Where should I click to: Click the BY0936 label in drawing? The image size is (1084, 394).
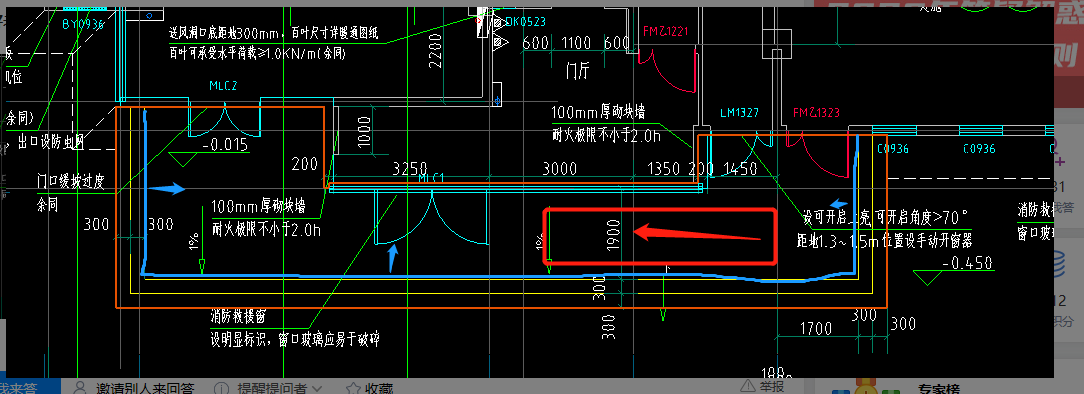[83, 24]
